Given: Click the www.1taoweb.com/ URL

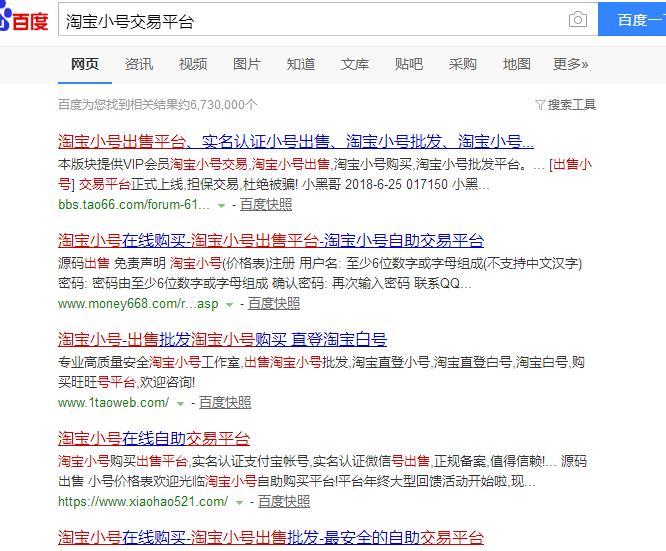Looking at the screenshot, I should click(x=113, y=403).
